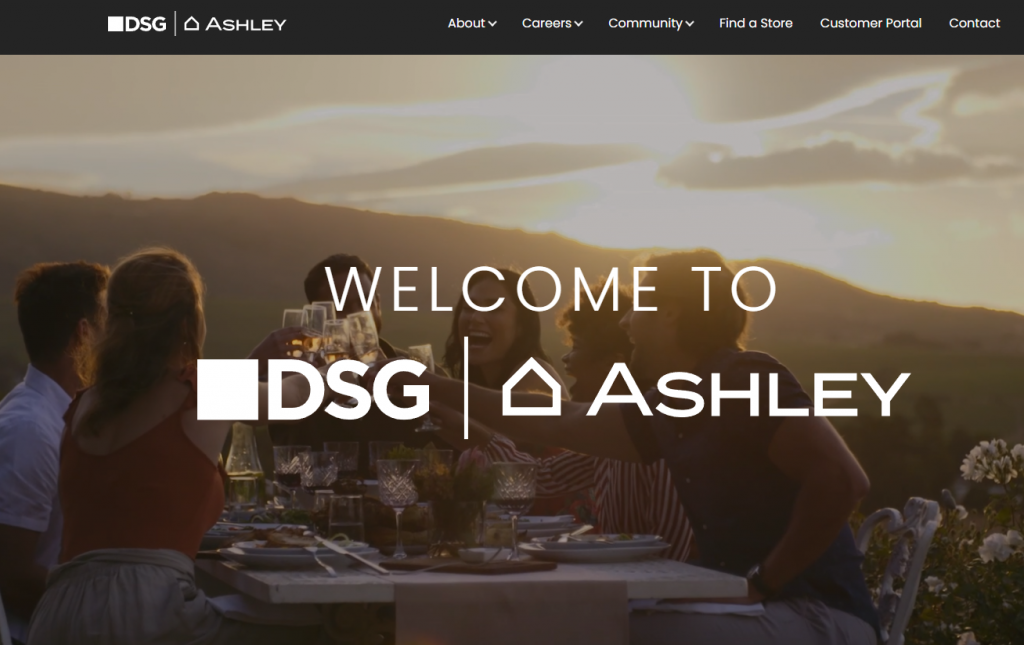1024x645 pixels.
Task: Expand the Careers chevron arrow
Action: [578, 24]
